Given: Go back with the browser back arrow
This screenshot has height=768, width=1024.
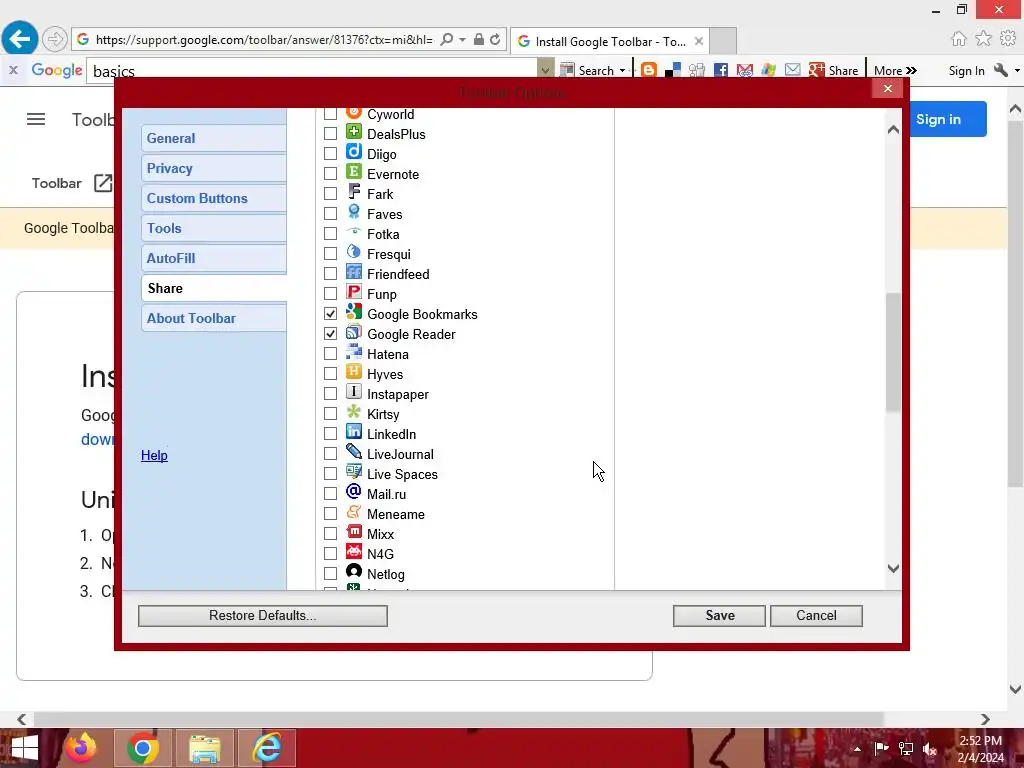Looking at the screenshot, I should pyautogui.click(x=20, y=39).
